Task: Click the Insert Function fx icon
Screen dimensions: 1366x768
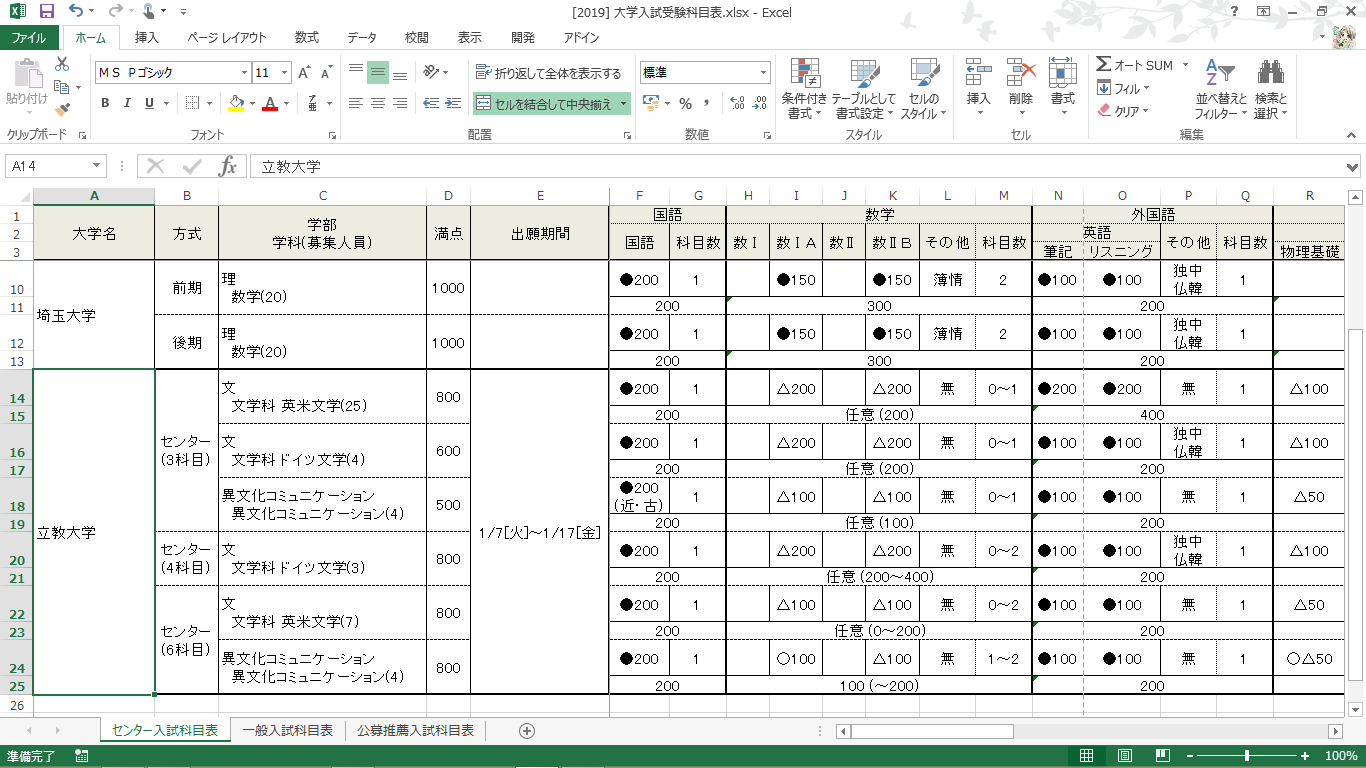Action: tap(228, 167)
